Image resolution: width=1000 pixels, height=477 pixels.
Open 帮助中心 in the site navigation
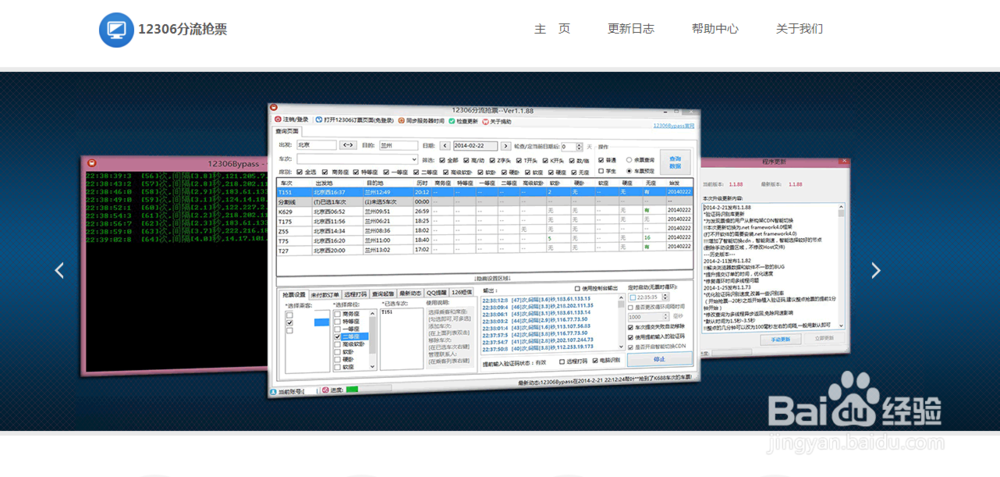[715, 29]
